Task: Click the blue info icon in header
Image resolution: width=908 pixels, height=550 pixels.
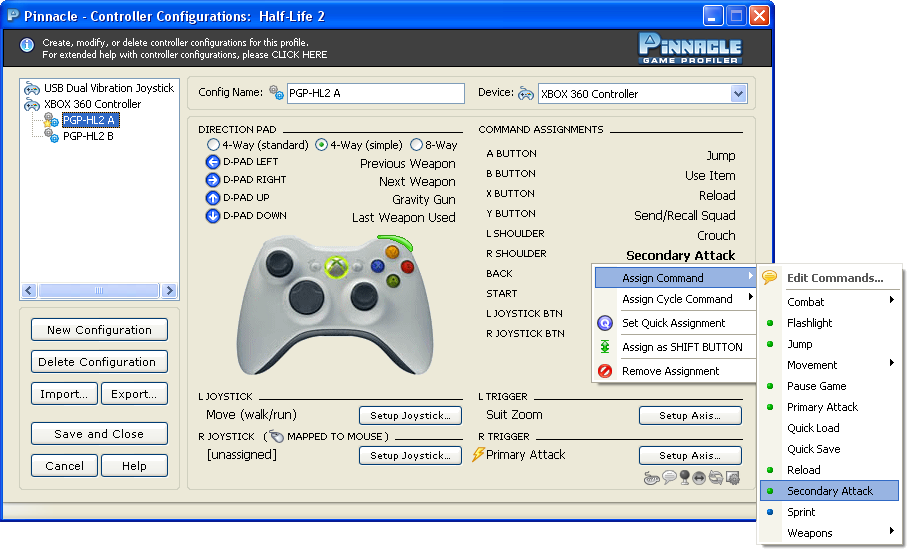Action: [27, 45]
